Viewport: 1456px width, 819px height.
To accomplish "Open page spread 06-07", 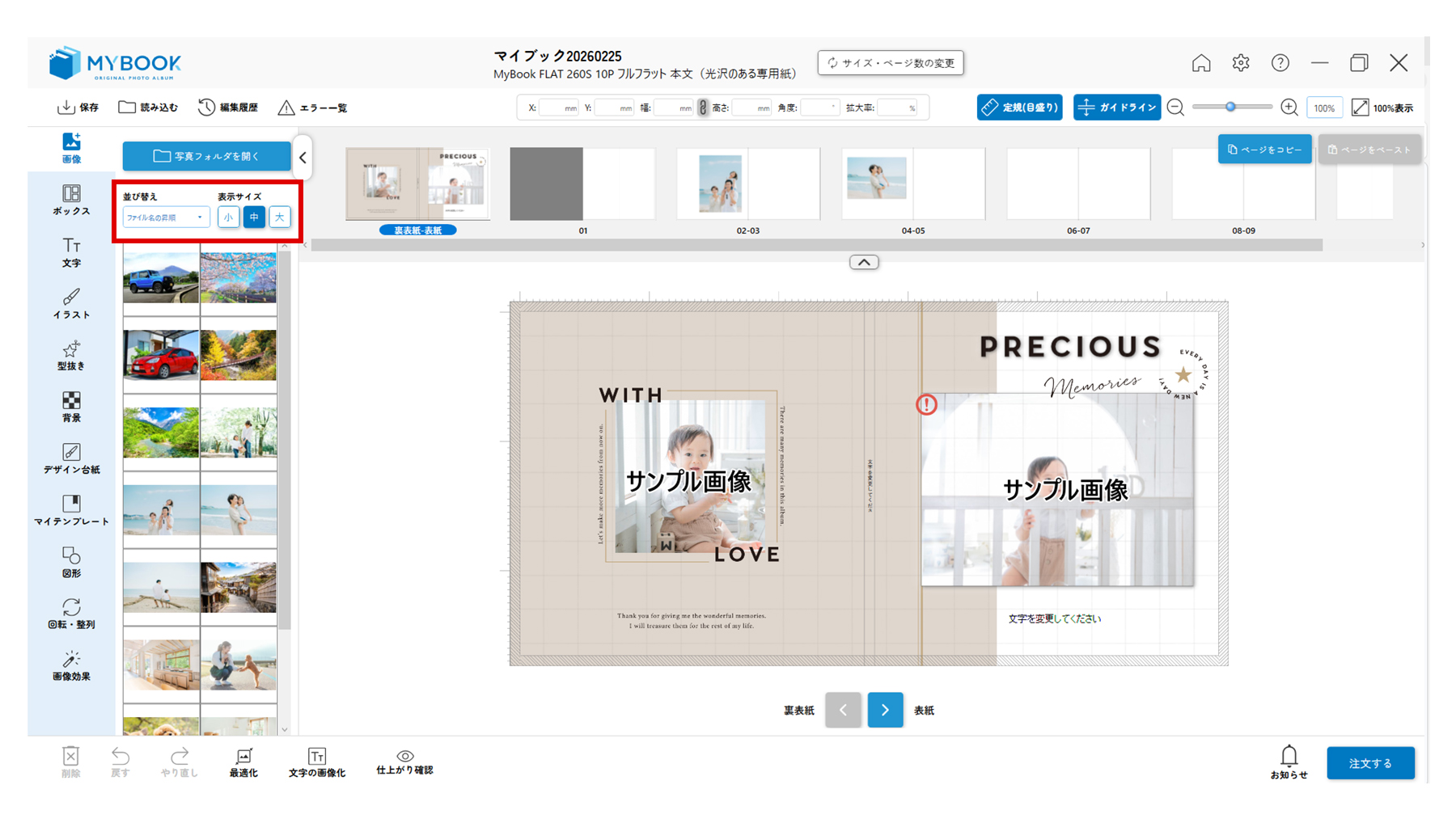I will tap(1078, 184).
